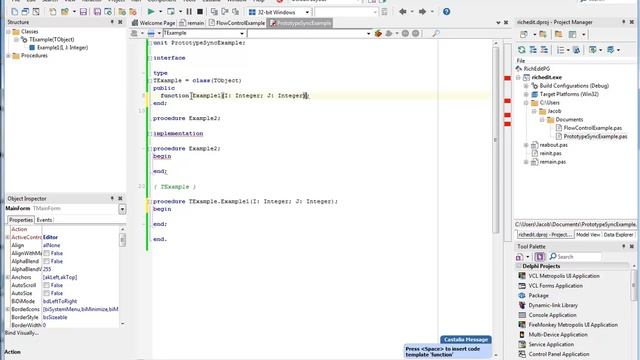This screenshot has width=640, height=360.
Task: Click the Multi-Device Application icon
Action: click(522, 335)
